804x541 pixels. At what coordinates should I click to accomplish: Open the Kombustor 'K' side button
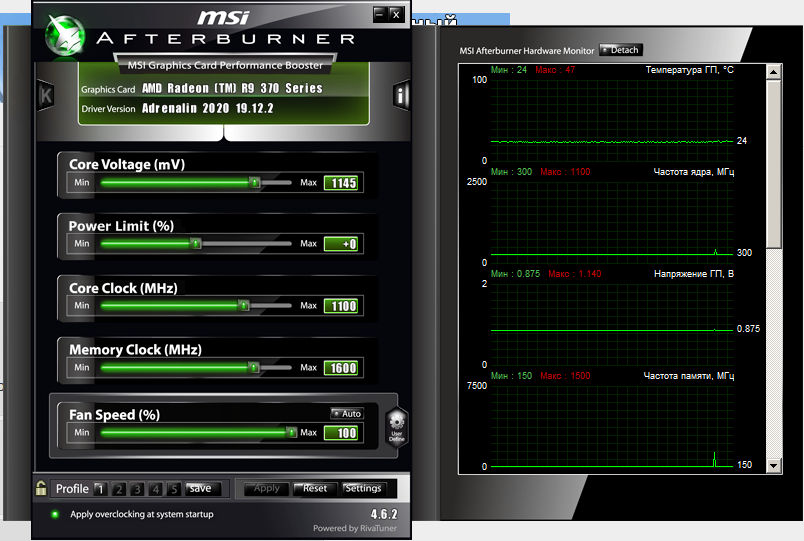[46, 95]
